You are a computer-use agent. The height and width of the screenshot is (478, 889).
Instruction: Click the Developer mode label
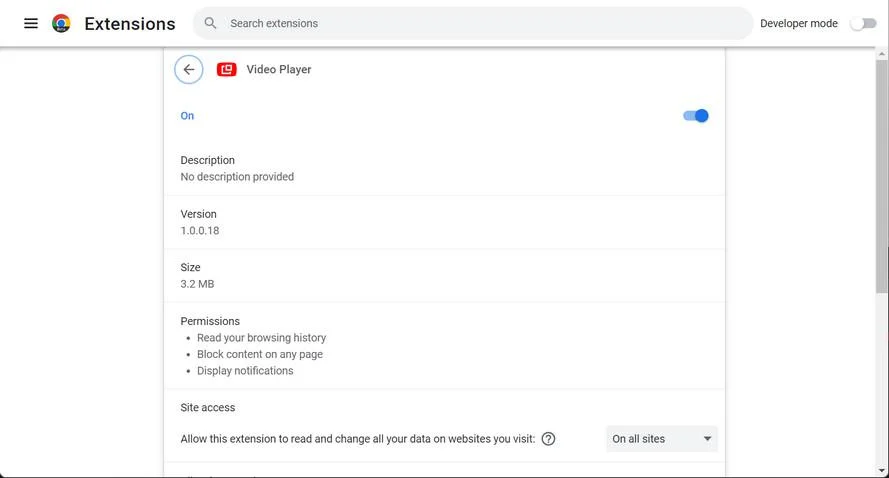click(798, 23)
